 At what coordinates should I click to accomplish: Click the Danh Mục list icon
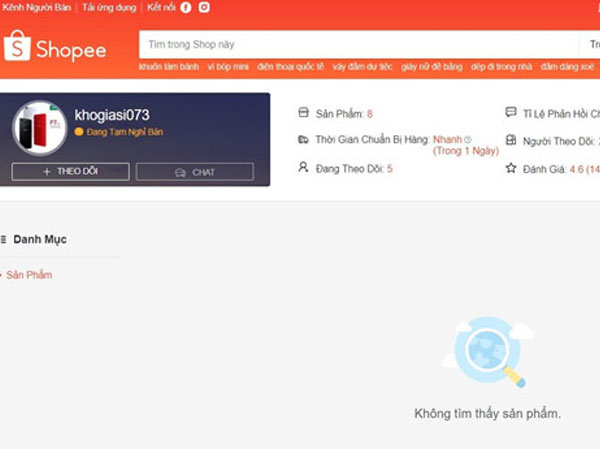3,240
